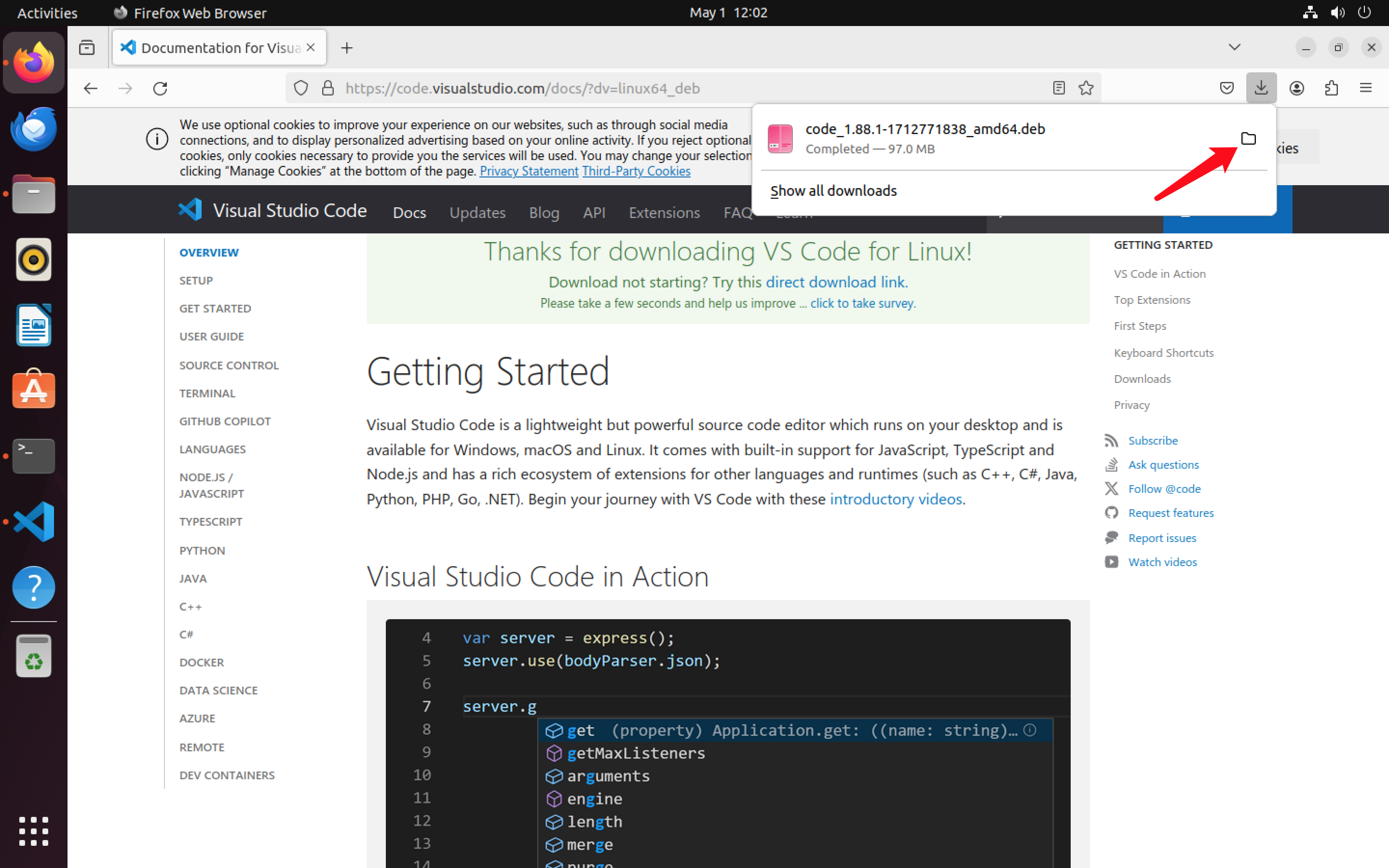
Task: Select GITHUB COPILOT in docs sidebar
Action: point(225,421)
